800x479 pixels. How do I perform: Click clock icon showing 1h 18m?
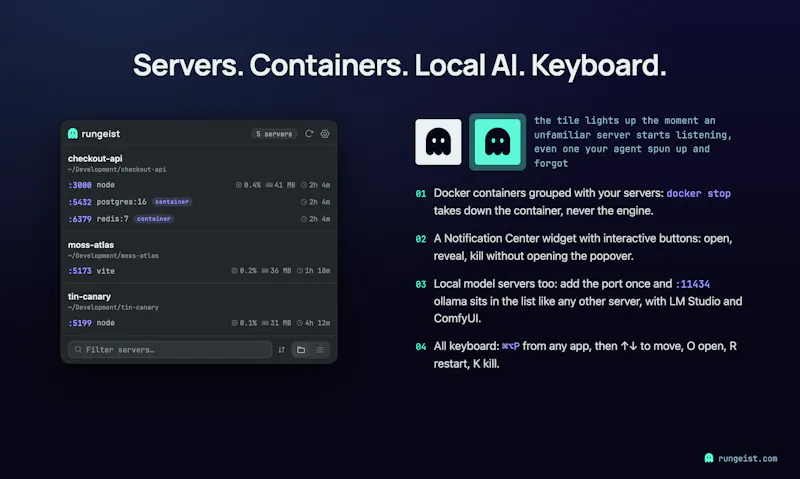(300, 271)
